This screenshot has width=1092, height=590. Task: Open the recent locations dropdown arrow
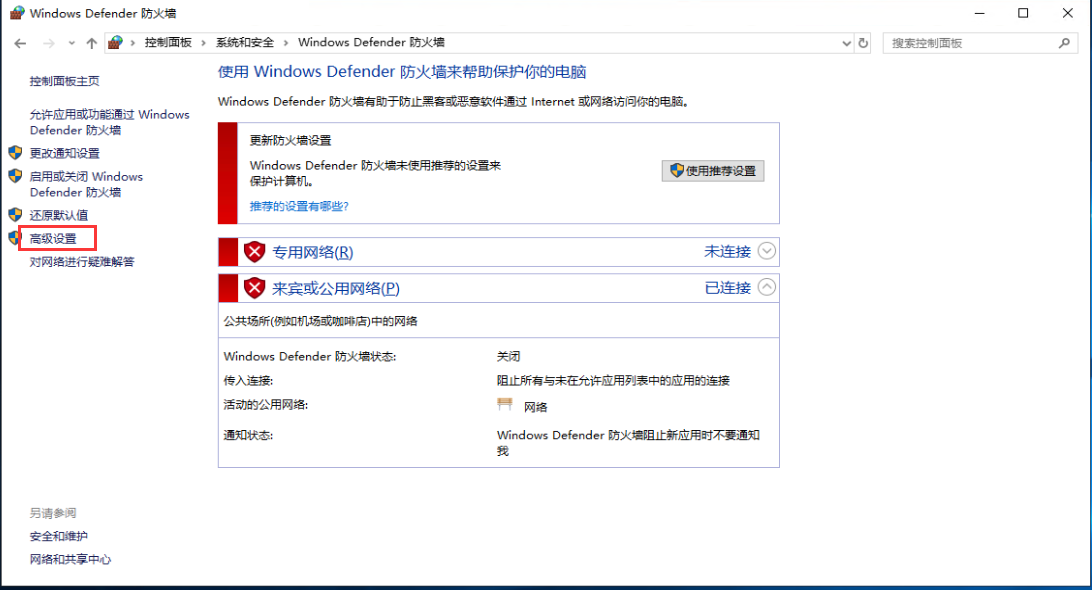(71, 43)
